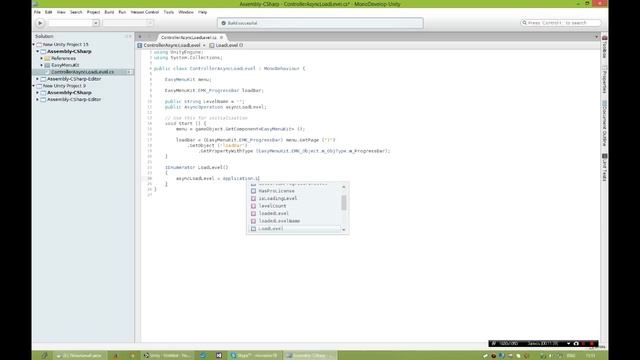Image resolution: width=640 pixels, height=360 pixels.
Task: Open the Tools menu
Action: (x=169, y=12)
